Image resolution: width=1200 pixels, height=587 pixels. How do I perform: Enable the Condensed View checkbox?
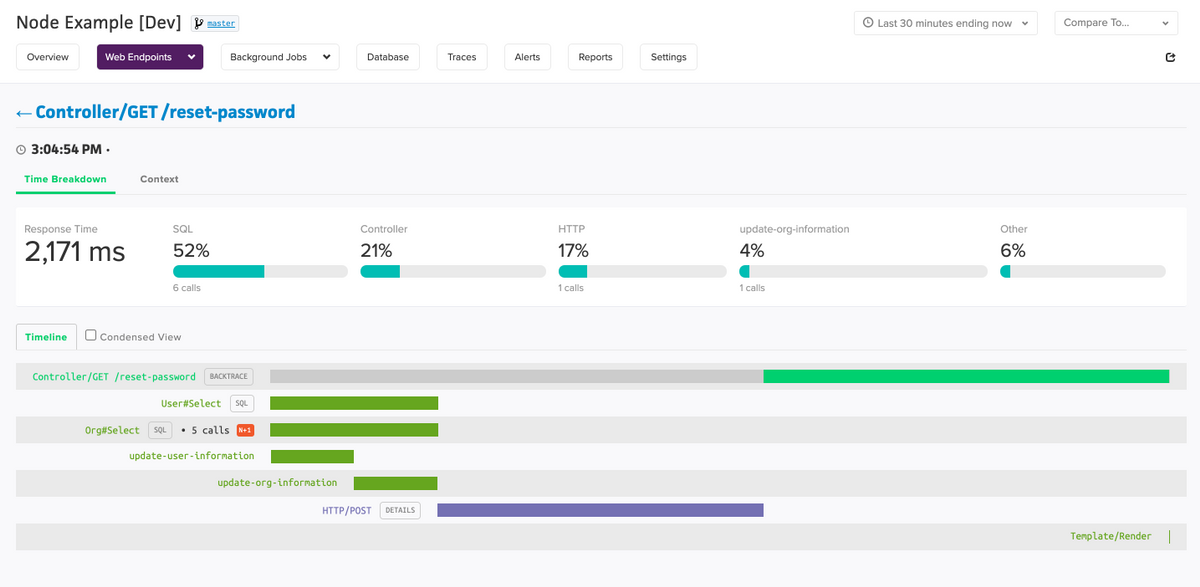click(90, 336)
